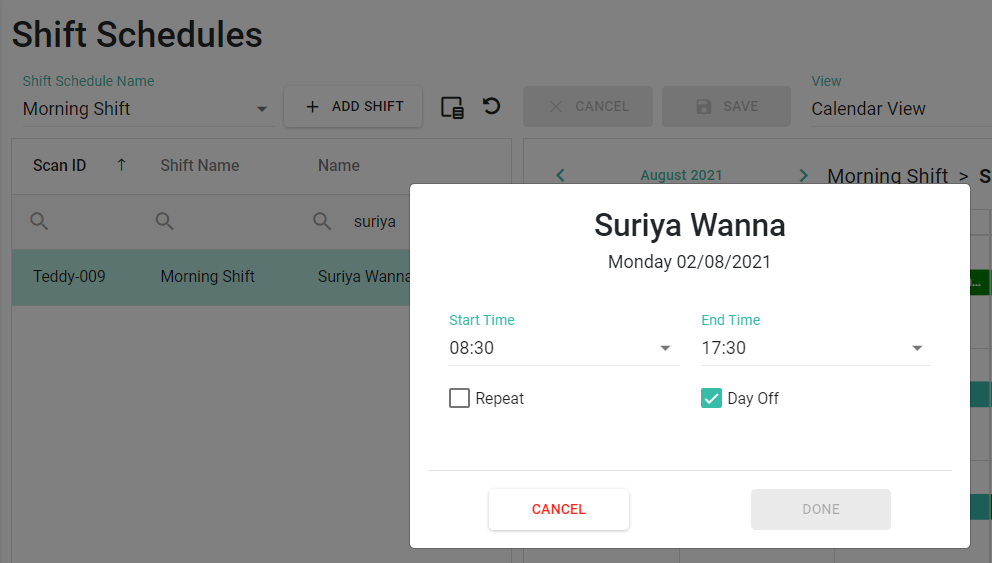The image size is (992, 563).
Task: Click the Add Shift button
Action: point(353,106)
